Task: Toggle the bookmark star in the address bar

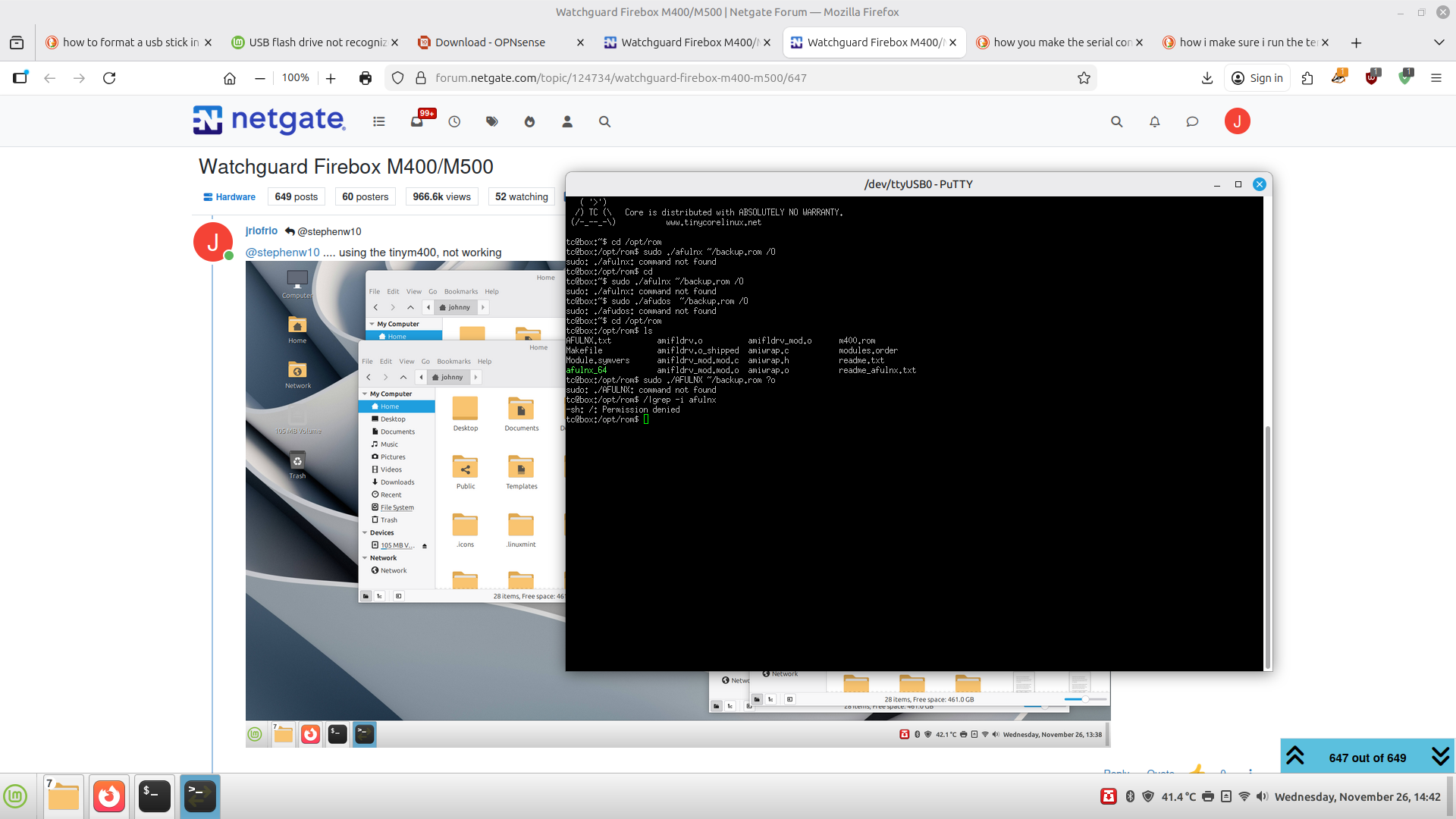Action: [1084, 77]
